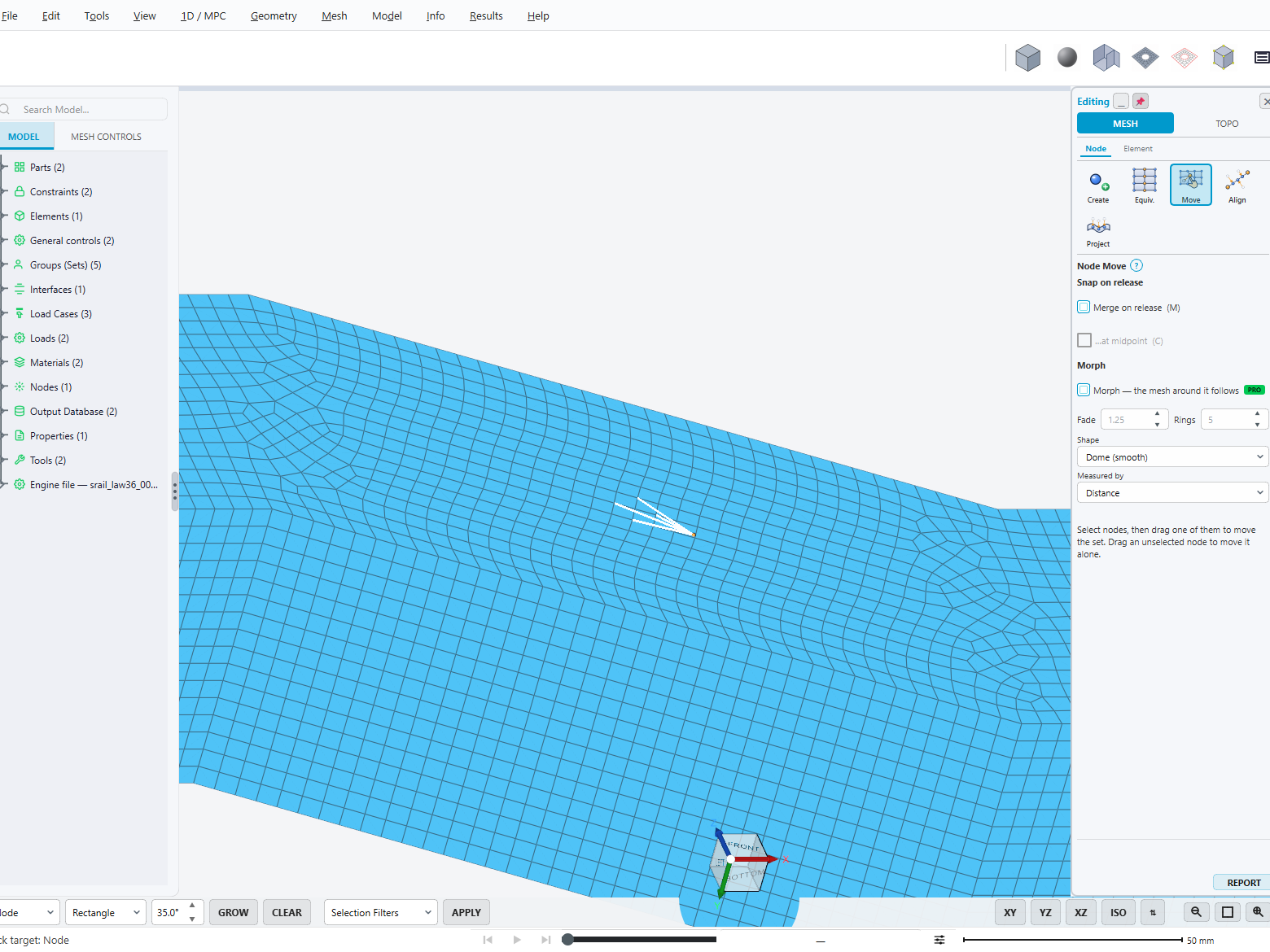Switch to shaded sphere render icon
Screen dimensions: 1270x952
[x=1067, y=57]
